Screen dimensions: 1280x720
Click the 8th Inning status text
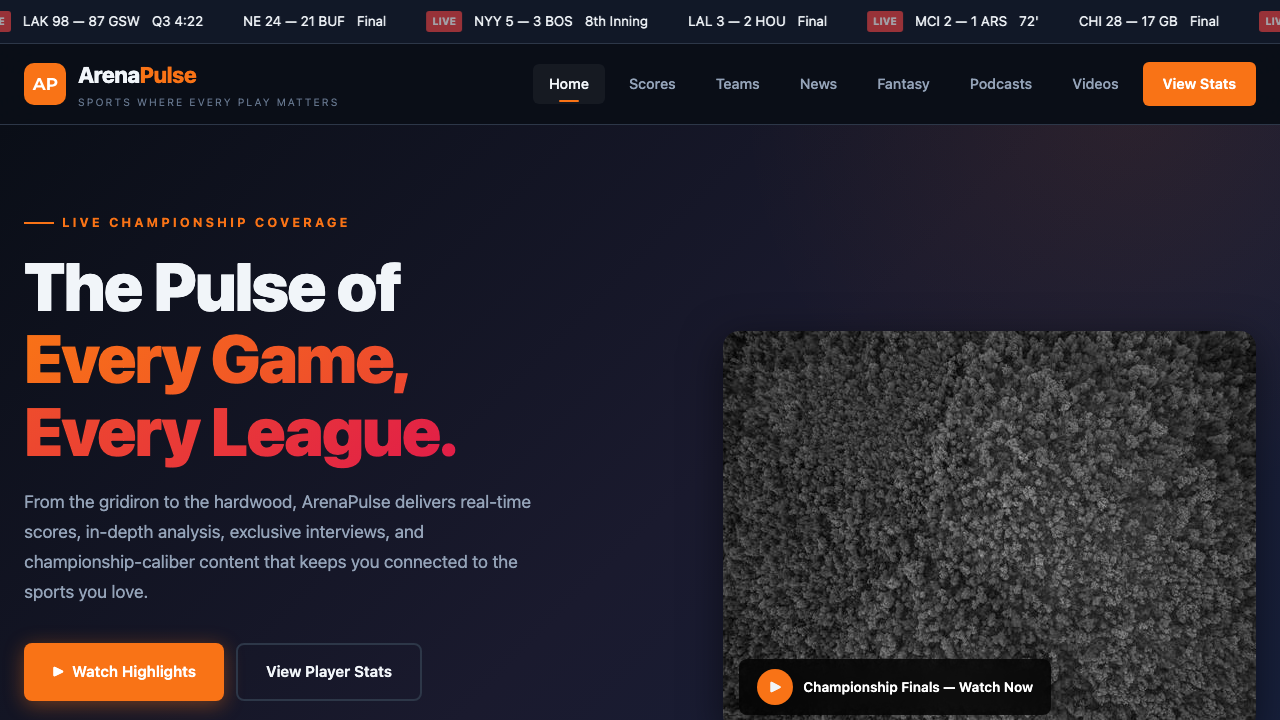616,21
